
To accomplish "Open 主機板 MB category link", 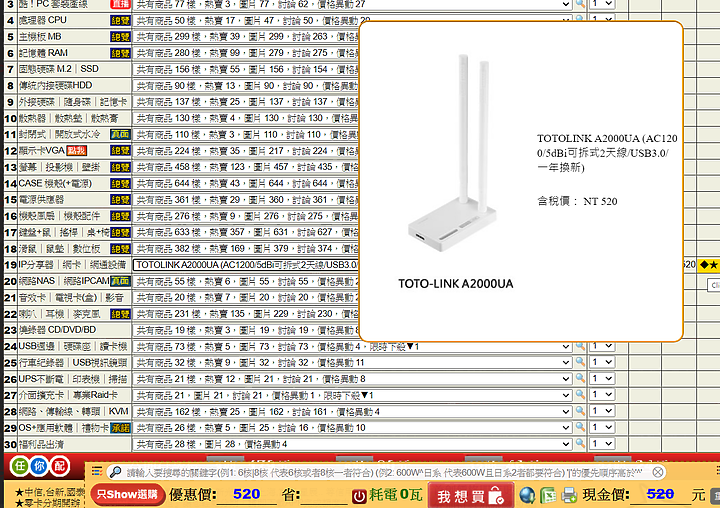I will pos(40,37).
